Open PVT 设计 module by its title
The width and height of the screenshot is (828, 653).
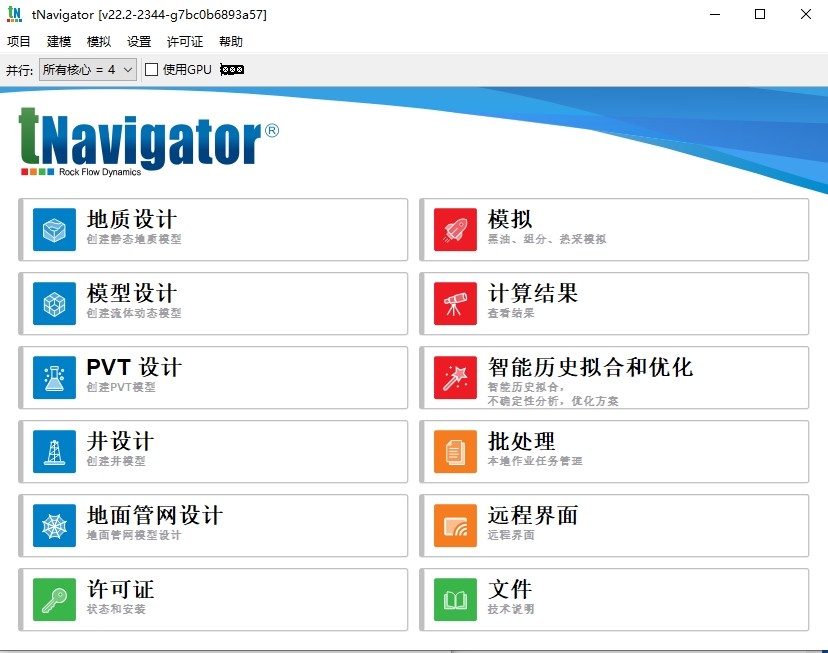tap(135, 367)
